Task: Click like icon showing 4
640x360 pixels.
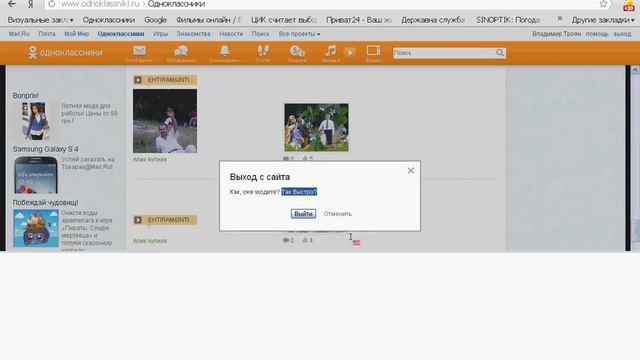Action: click(x=305, y=240)
